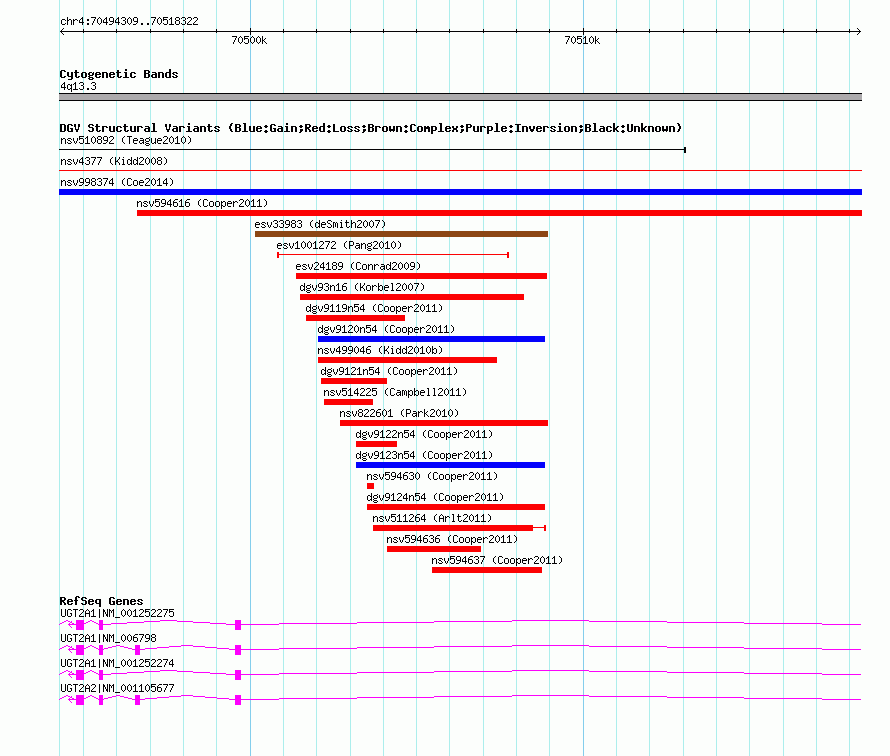
Task: Click the red dgv9122n54 loss bar
Action: point(376,444)
